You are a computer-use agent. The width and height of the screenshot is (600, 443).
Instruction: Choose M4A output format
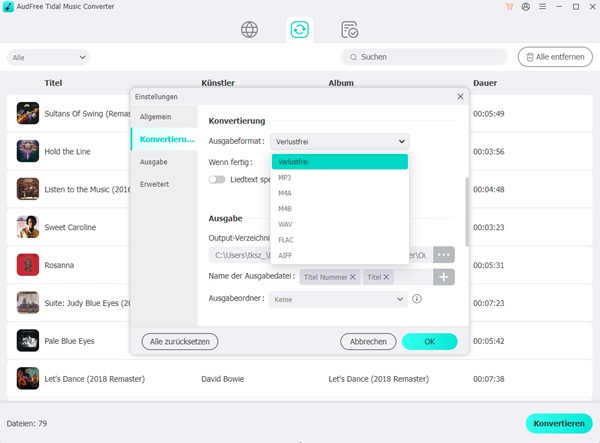[x=340, y=193]
